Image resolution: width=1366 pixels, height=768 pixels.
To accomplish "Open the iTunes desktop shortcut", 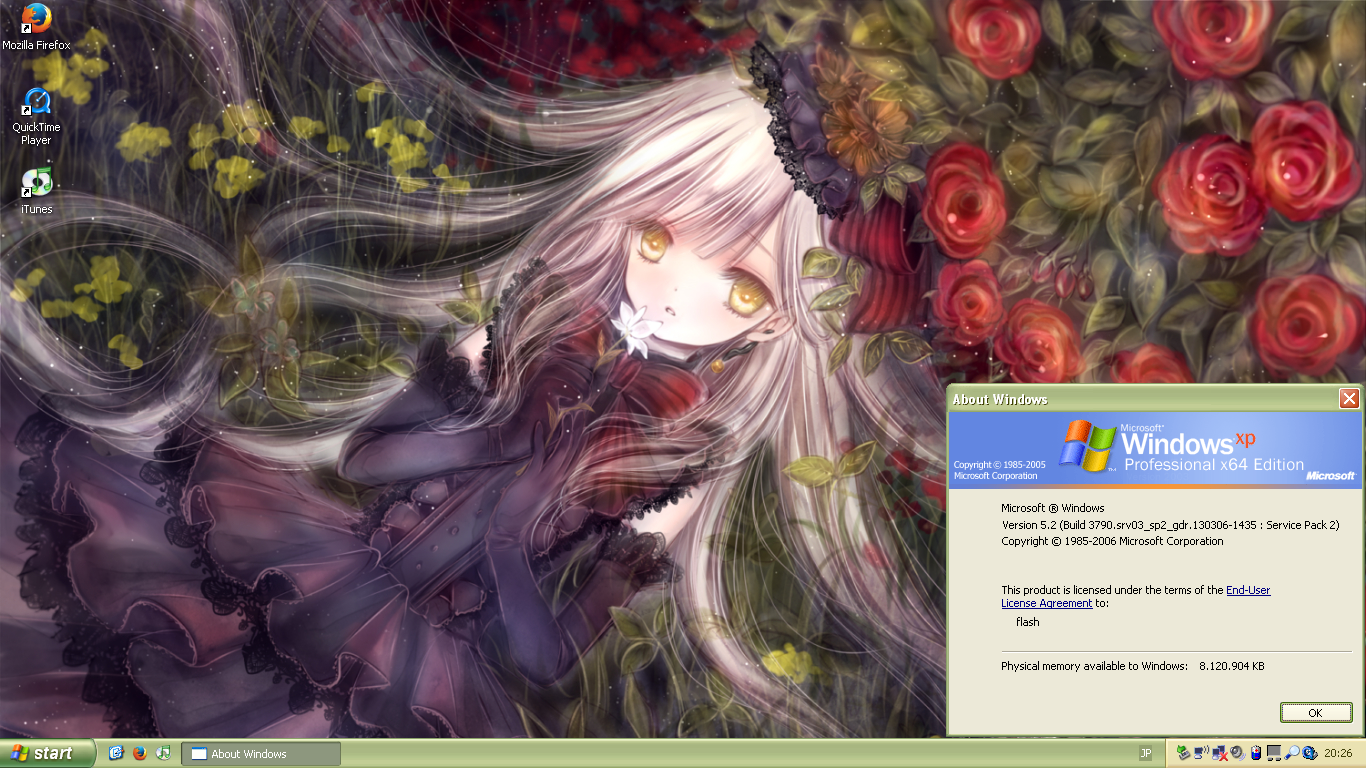I will 36,190.
